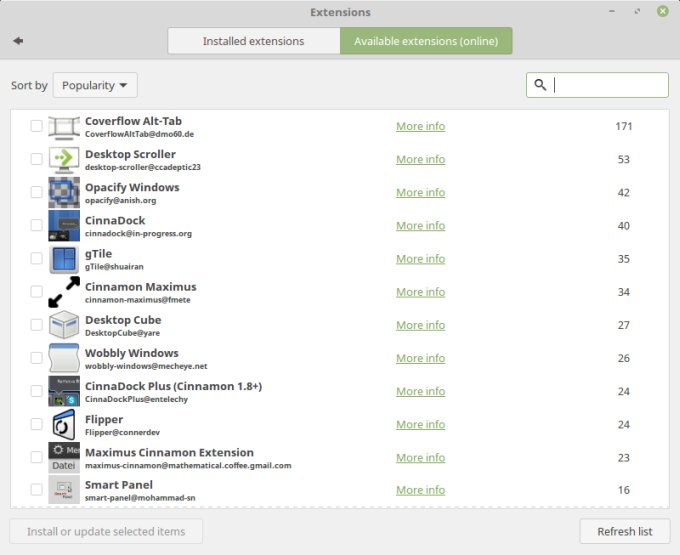Select the Coverflow Alt-Tab title text

(x=133, y=121)
